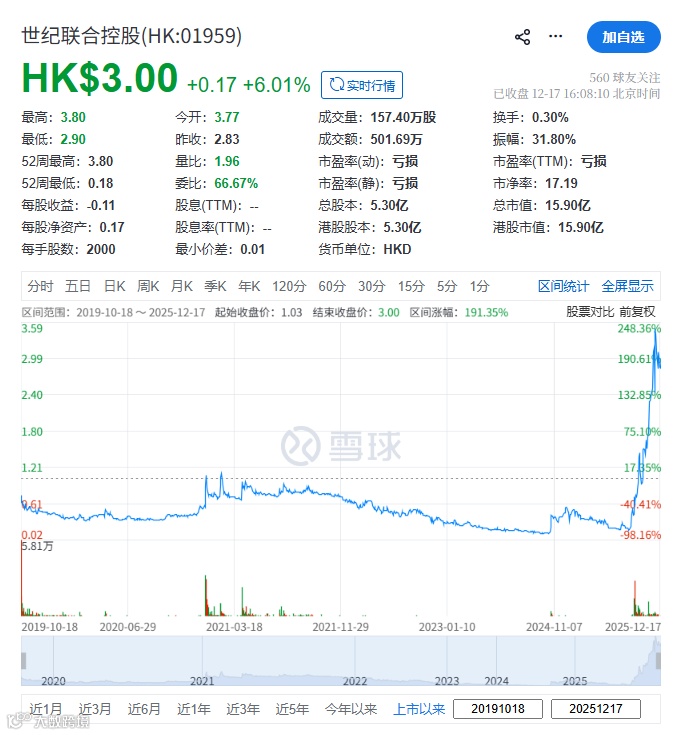Screen dimensions: 674x735
Task: Open the three-dot more options menu
Action: [555, 36]
